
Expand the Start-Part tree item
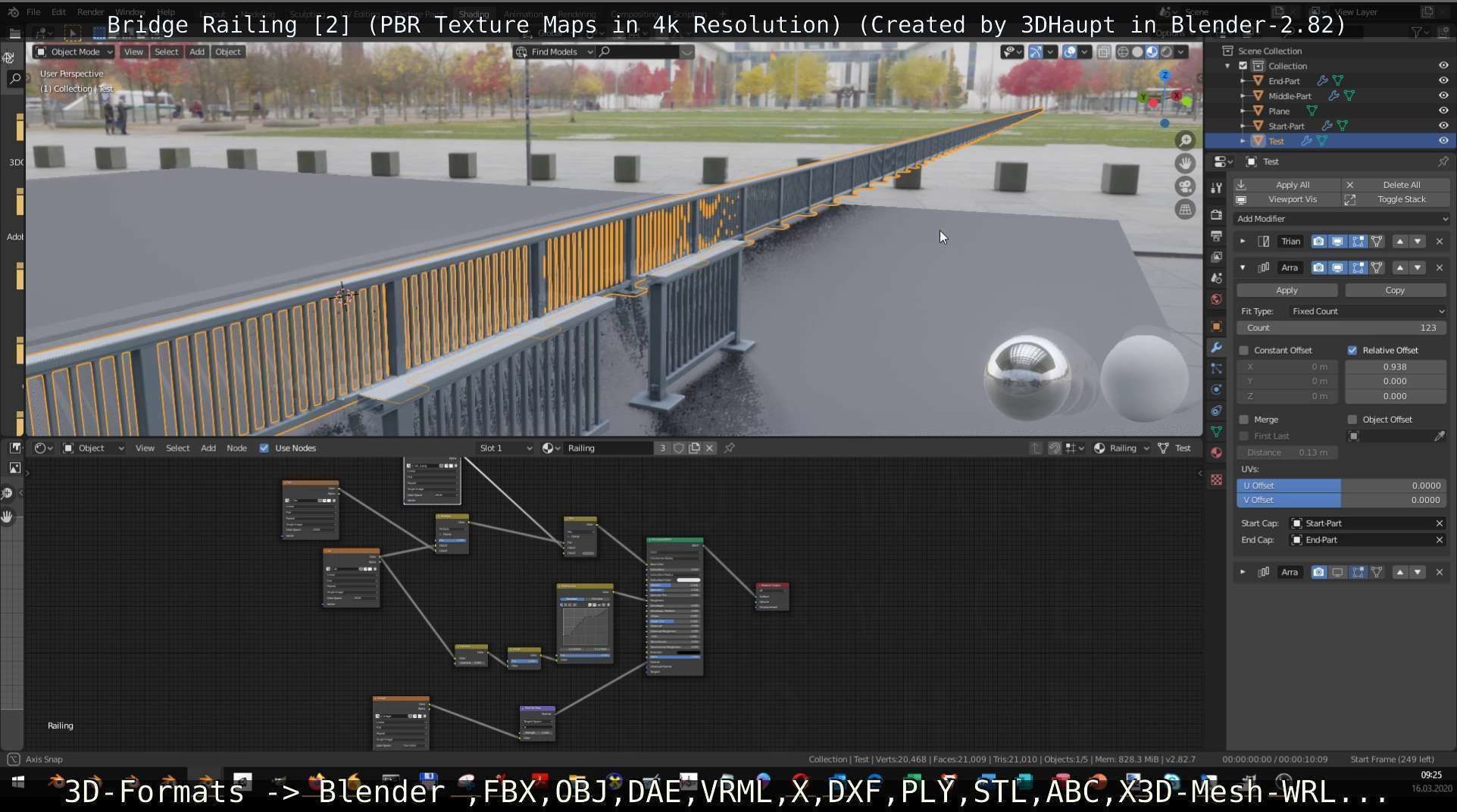click(1243, 126)
